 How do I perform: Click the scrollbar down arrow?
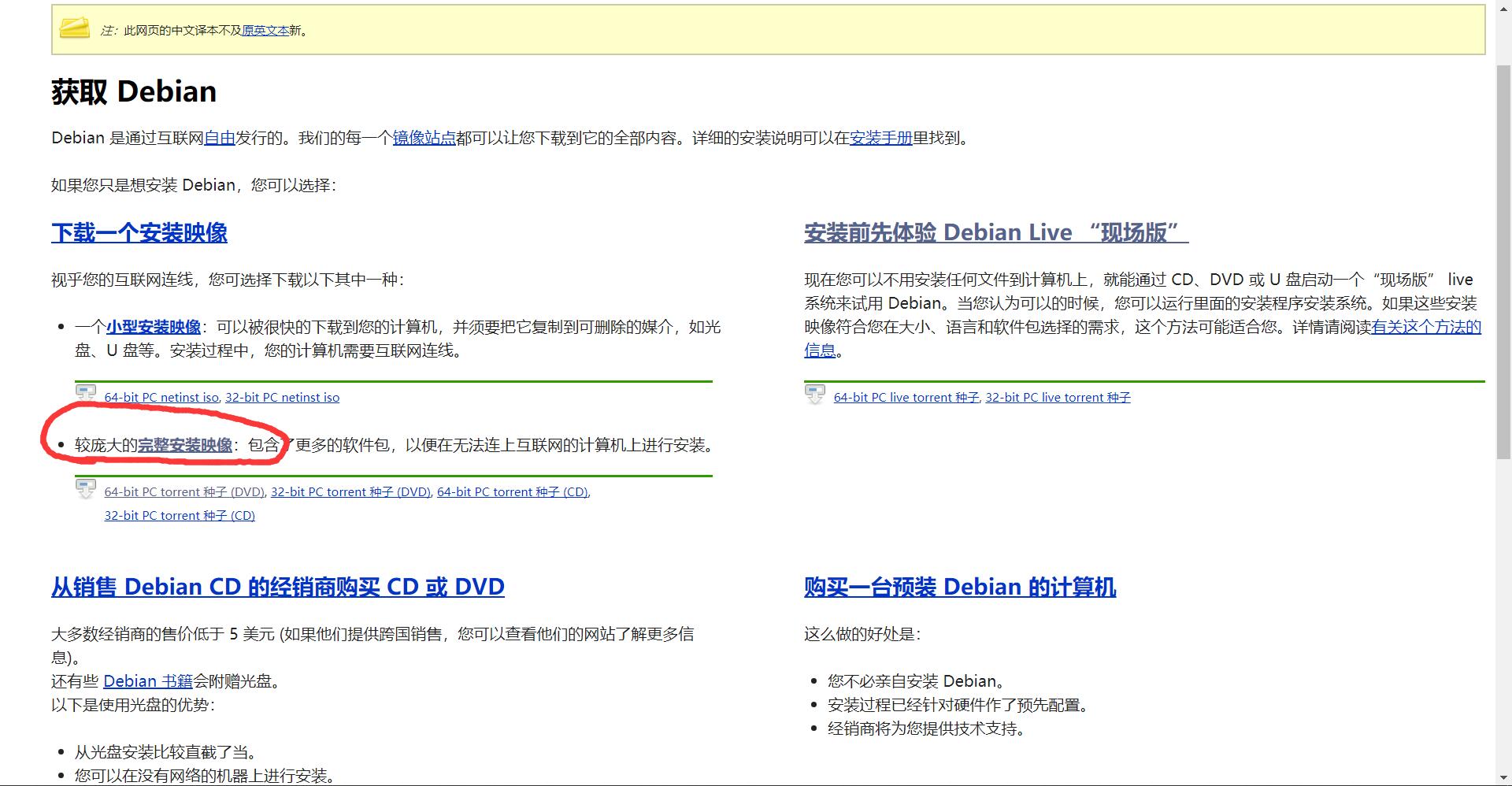click(1503, 778)
